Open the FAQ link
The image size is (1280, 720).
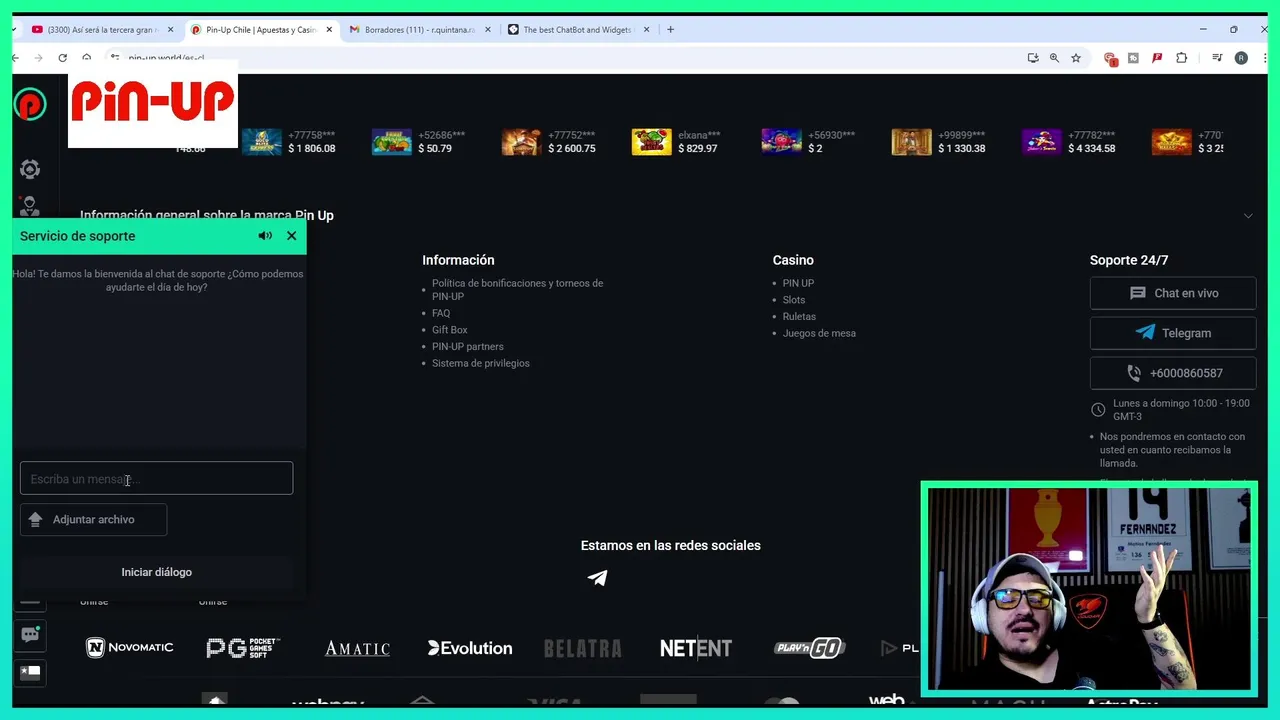tap(441, 313)
